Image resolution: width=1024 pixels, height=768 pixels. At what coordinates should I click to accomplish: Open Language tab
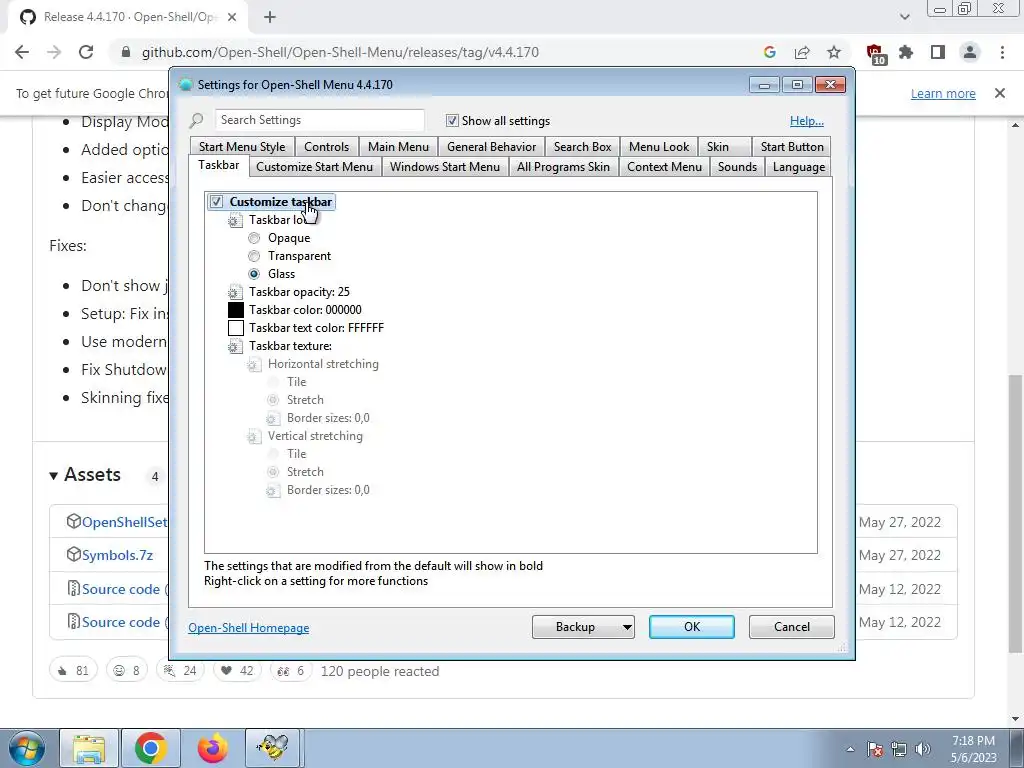point(799,167)
